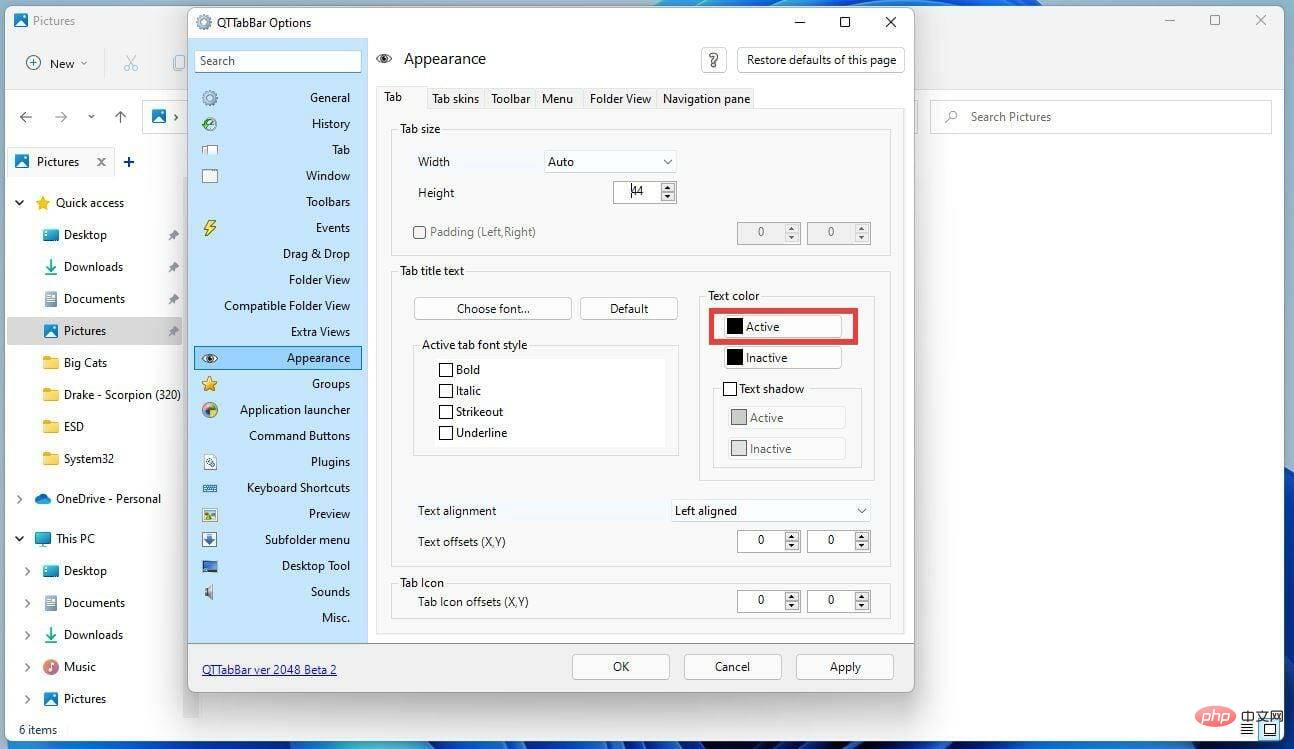
Task: Click the green clock icon beside History
Action: pyautogui.click(x=210, y=124)
